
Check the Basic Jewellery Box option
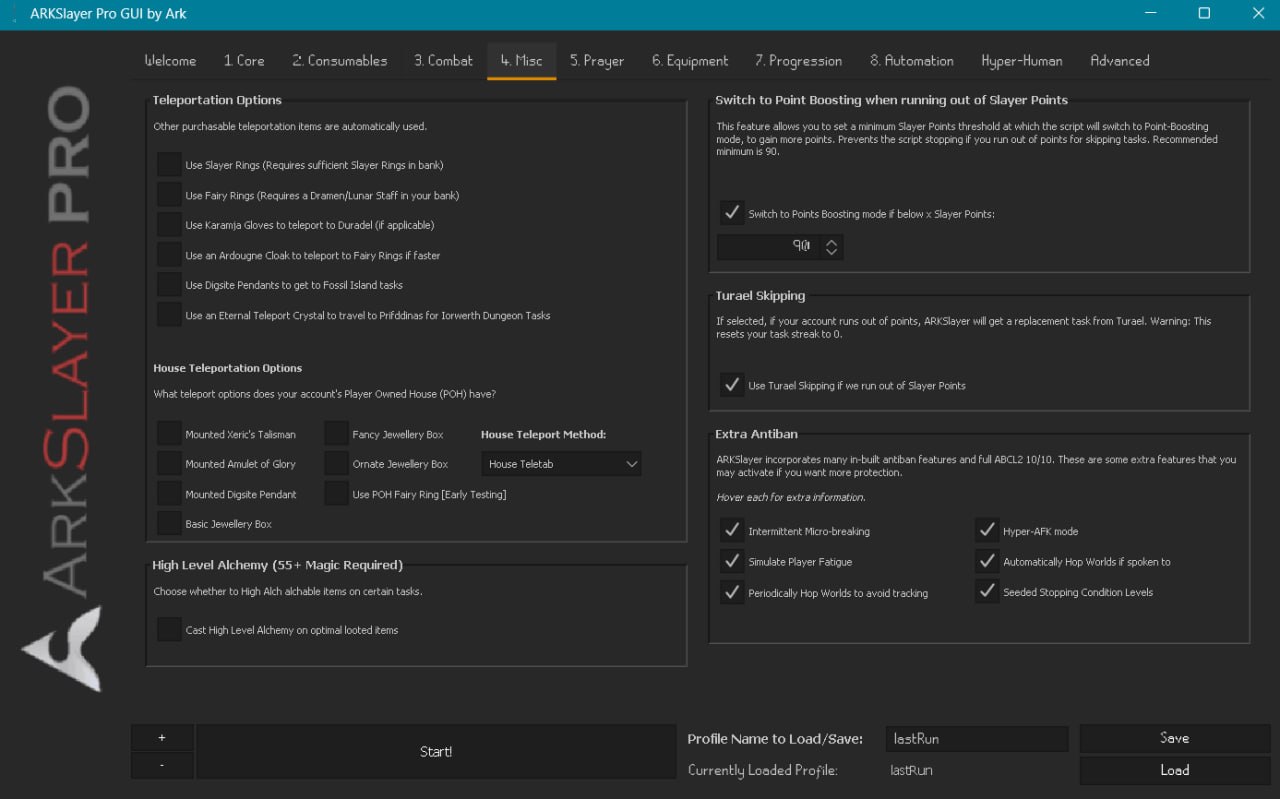click(x=169, y=524)
